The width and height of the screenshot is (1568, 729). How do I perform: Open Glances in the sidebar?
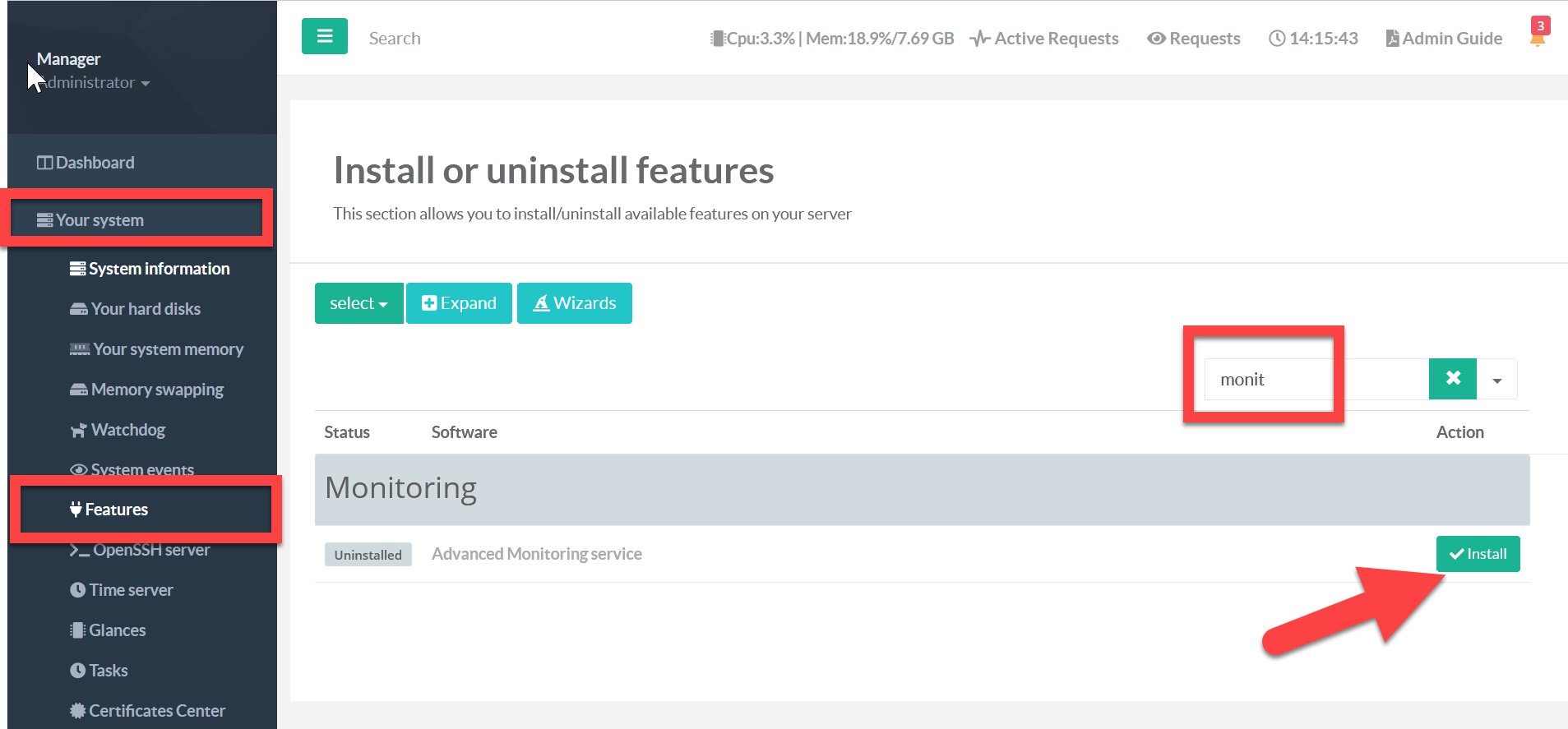[x=117, y=630]
